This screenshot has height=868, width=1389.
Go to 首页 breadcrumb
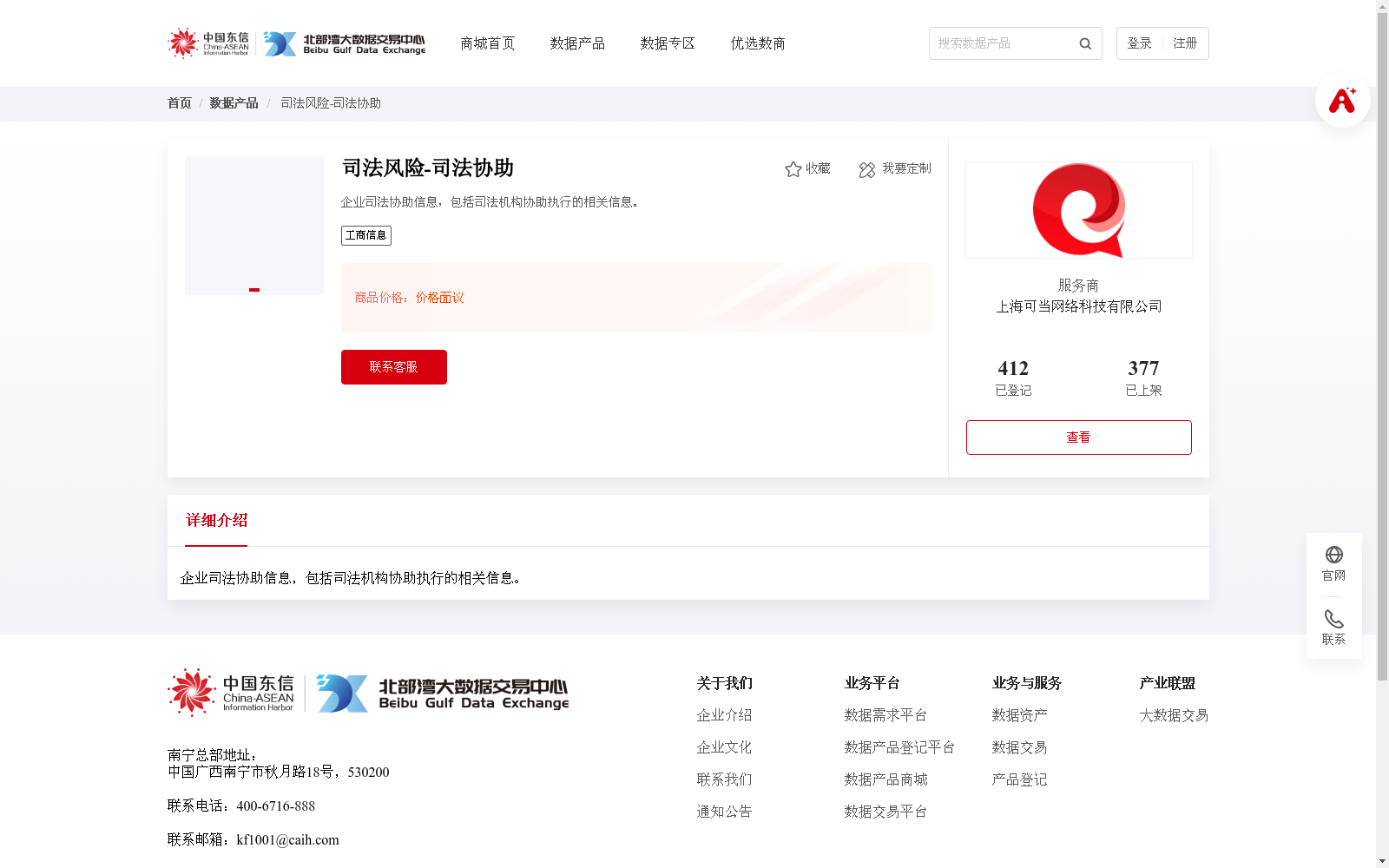180,103
